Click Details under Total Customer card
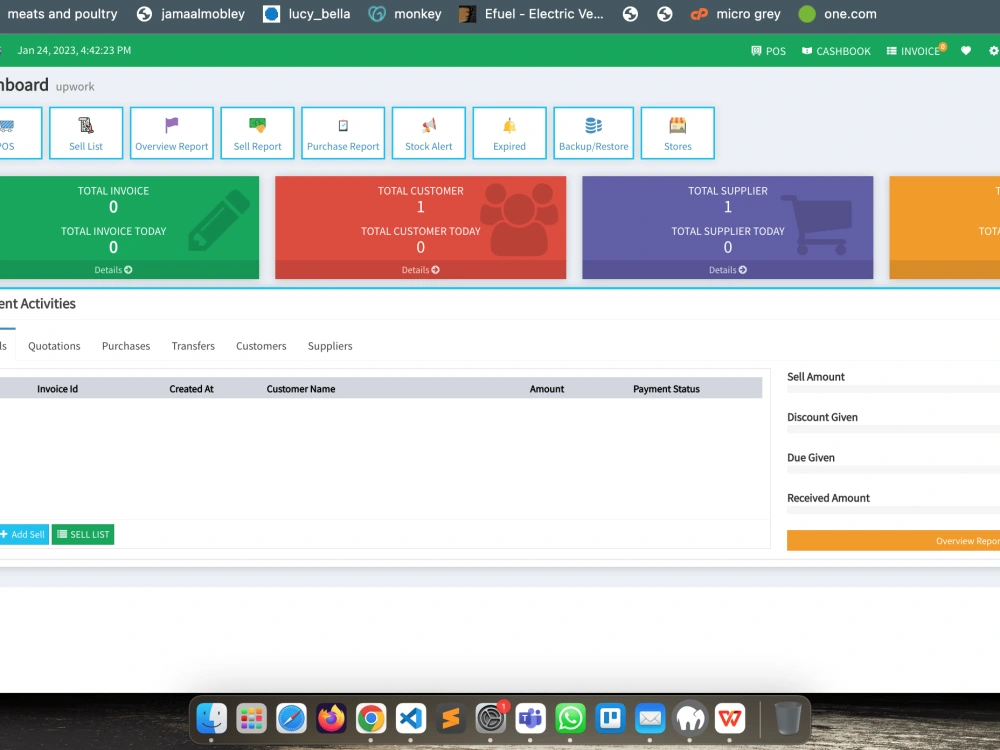 (x=420, y=270)
